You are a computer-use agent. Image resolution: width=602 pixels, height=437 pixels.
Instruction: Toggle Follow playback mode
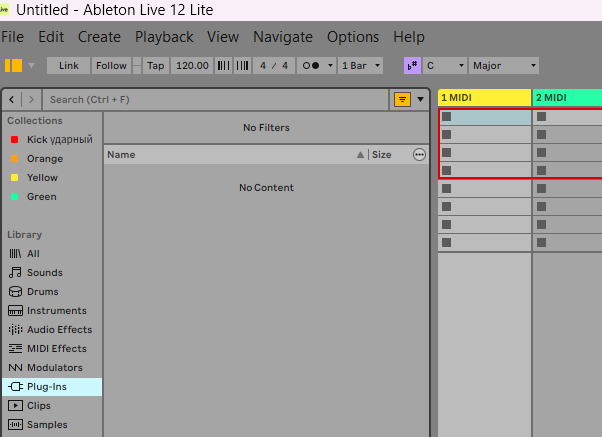coord(111,65)
